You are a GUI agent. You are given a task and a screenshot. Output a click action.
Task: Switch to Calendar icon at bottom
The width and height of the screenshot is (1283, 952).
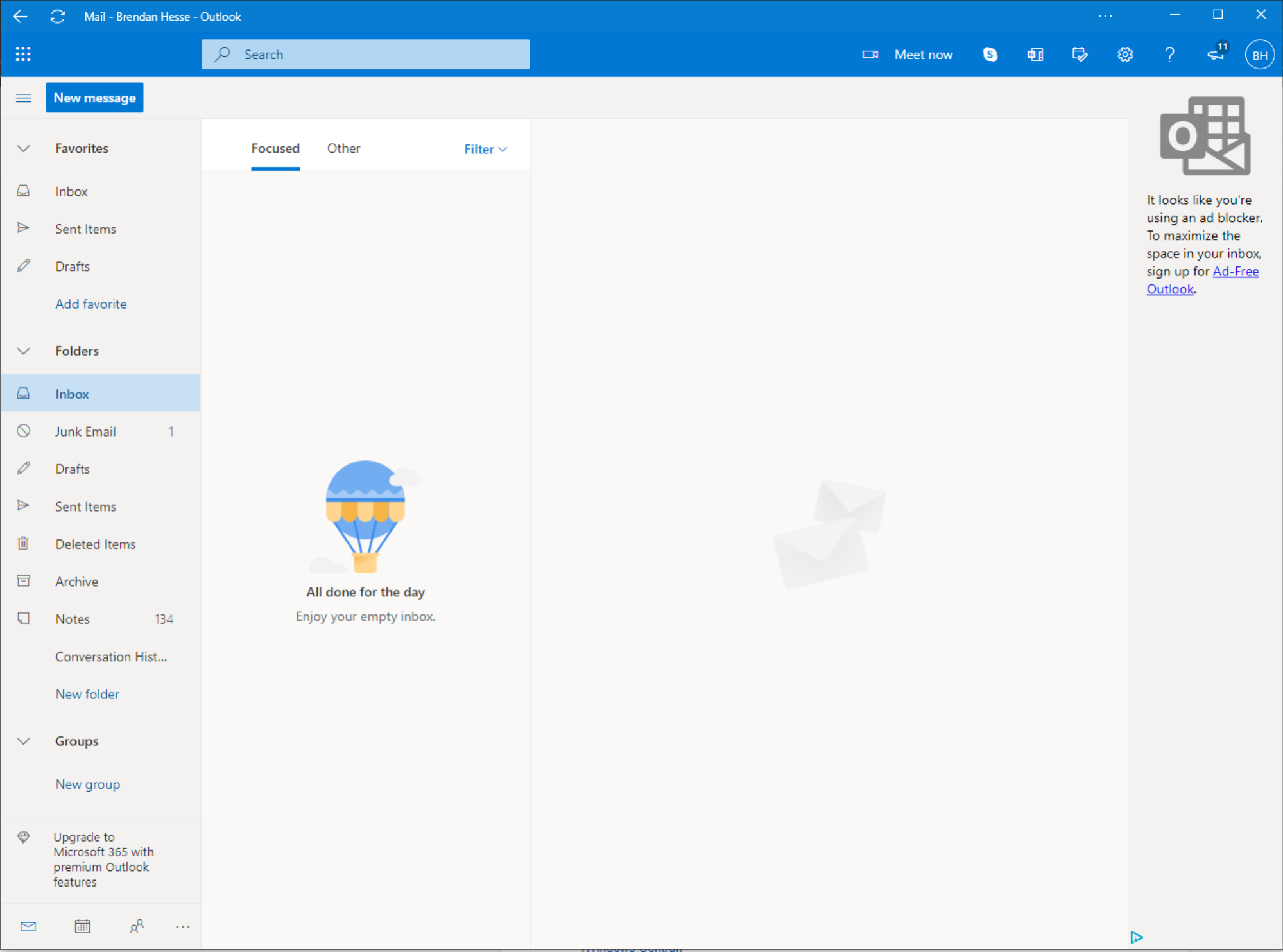pyautogui.click(x=82, y=926)
